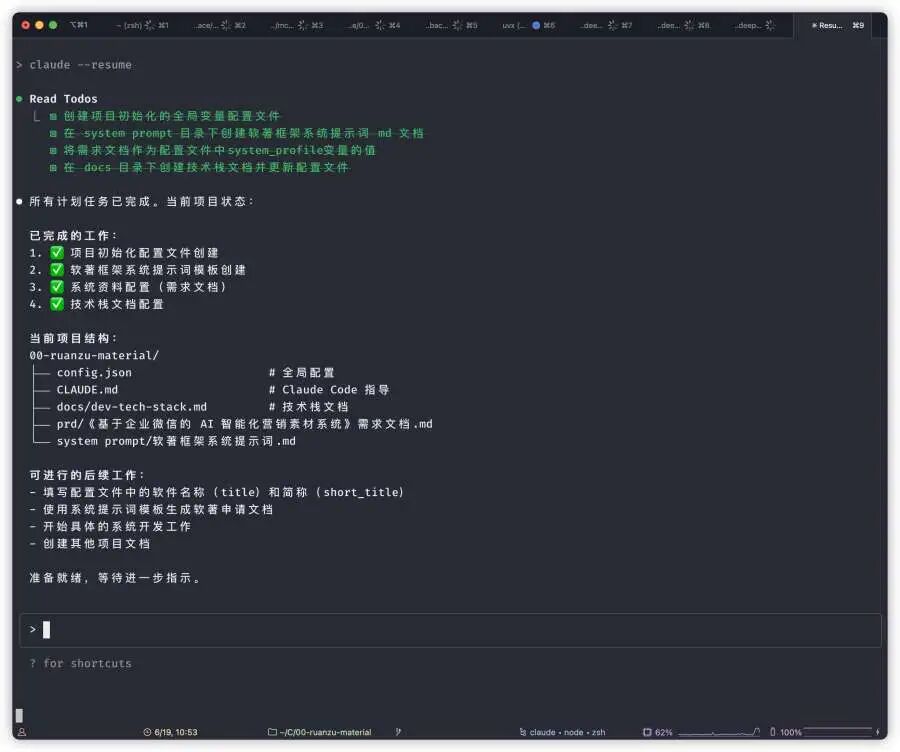Click the clock icon in the status bar
The width and height of the screenshot is (900, 752).
147,732
